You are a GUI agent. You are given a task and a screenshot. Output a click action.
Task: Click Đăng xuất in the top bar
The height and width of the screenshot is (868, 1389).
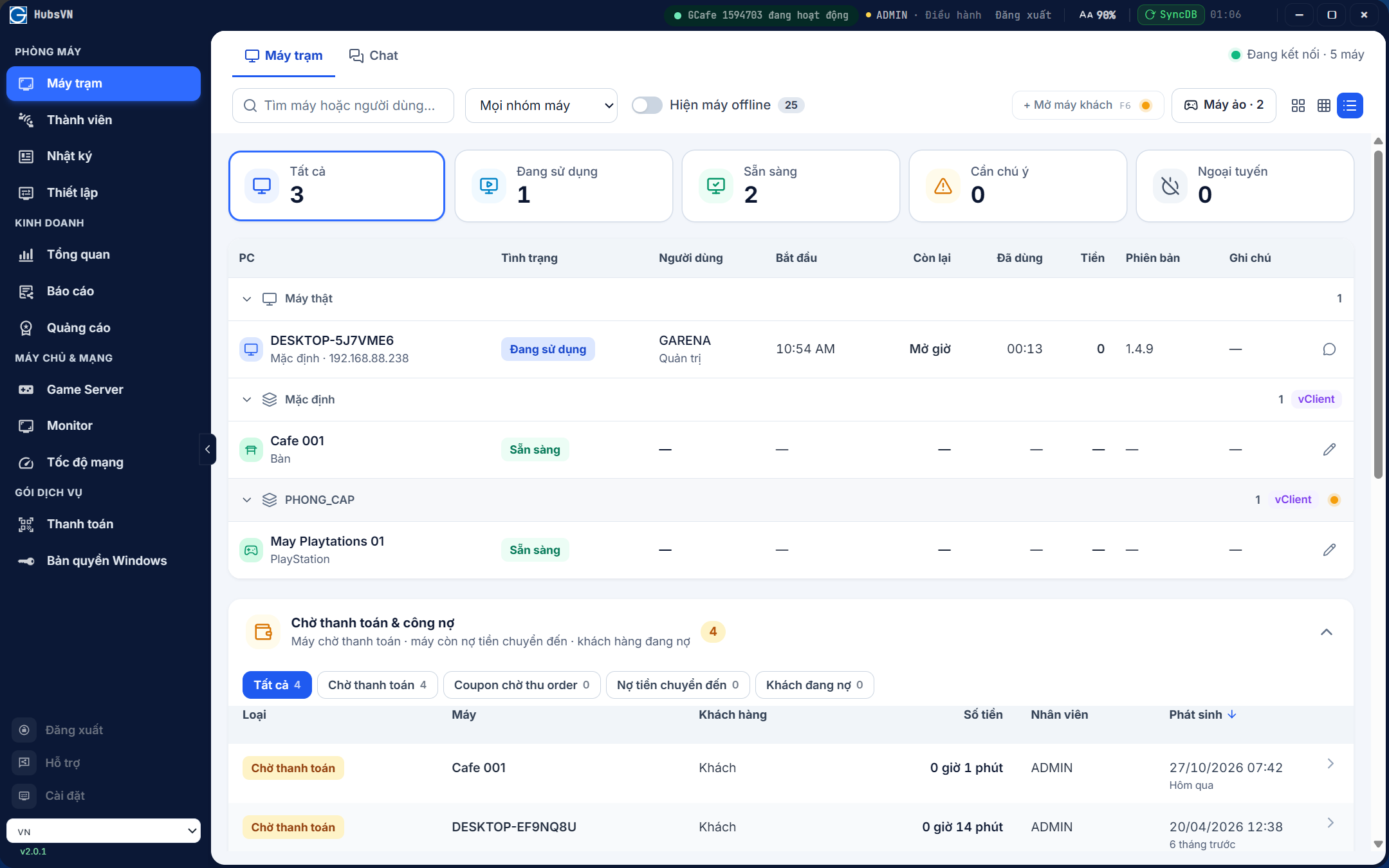pos(1023,15)
